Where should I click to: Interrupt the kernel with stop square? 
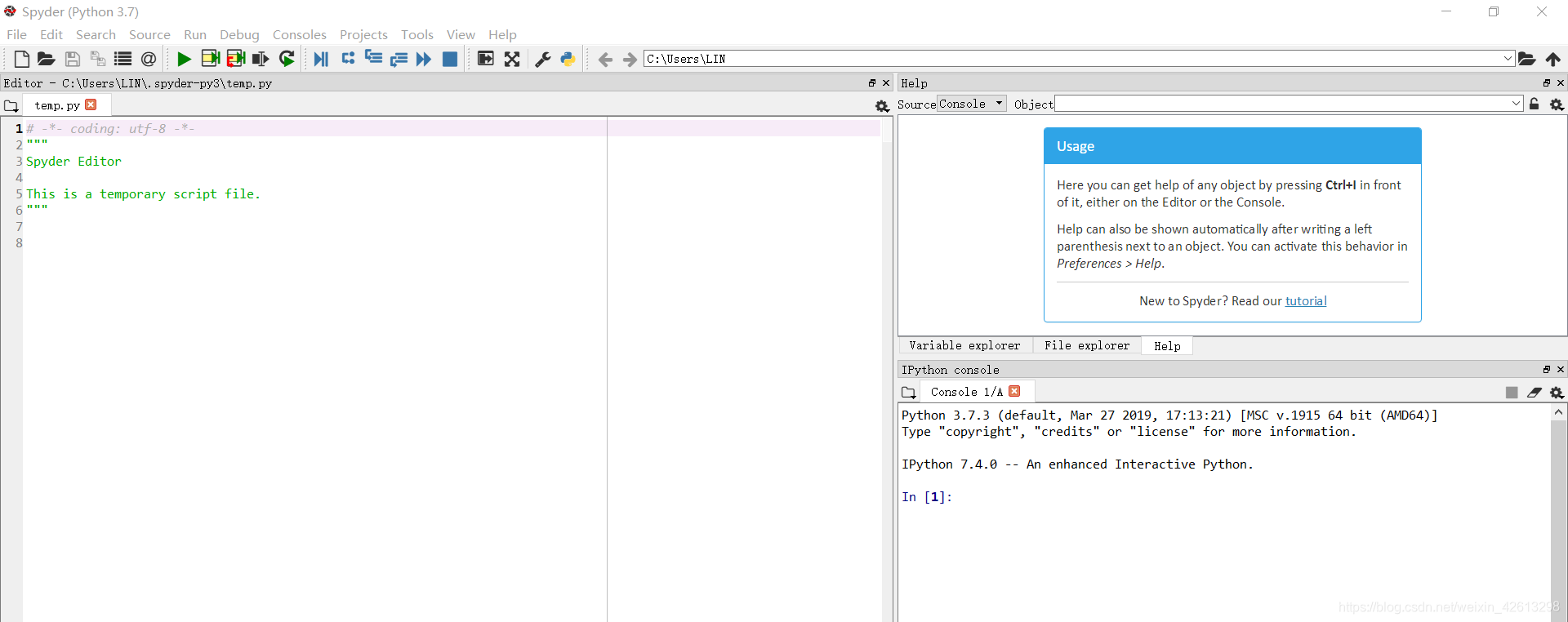1512,393
